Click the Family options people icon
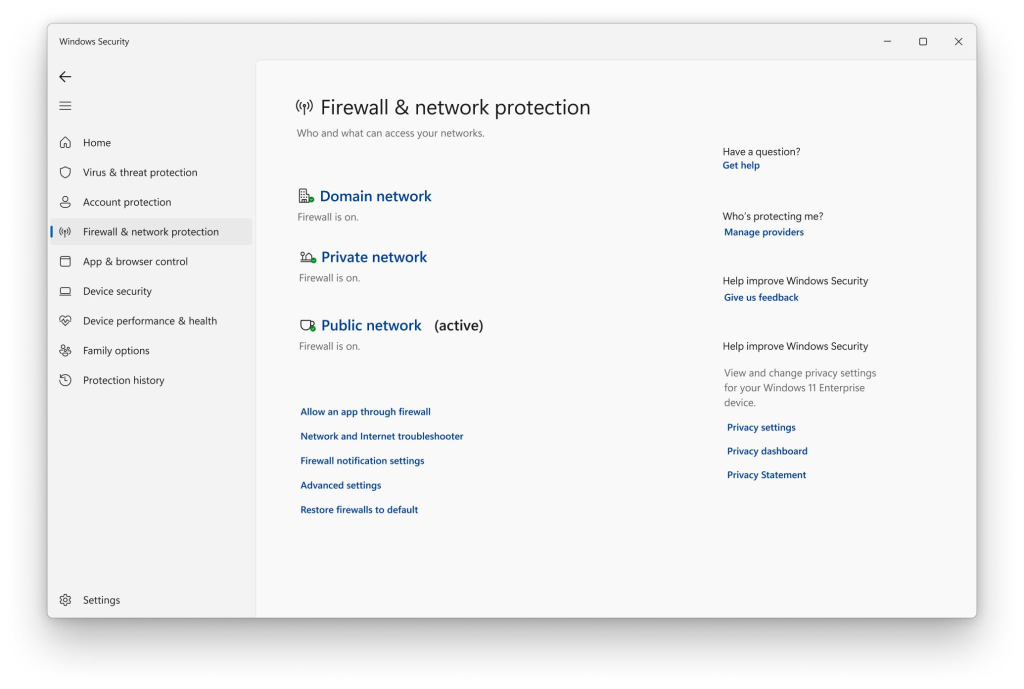Screen dimensions: 1024x689 tap(65, 351)
